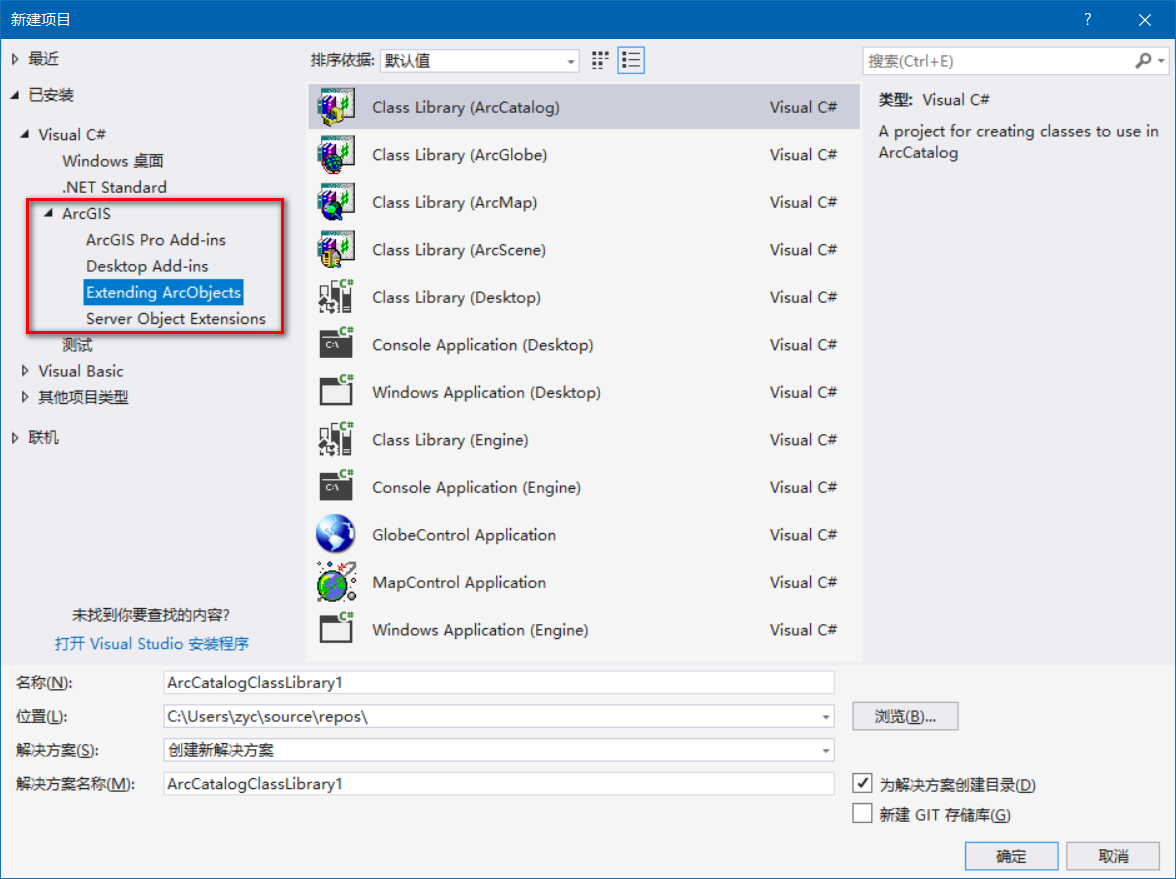Open the 创建新解决方案 solution dropdown
This screenshot has width=1176, height=879.
(x=499, y=750)
